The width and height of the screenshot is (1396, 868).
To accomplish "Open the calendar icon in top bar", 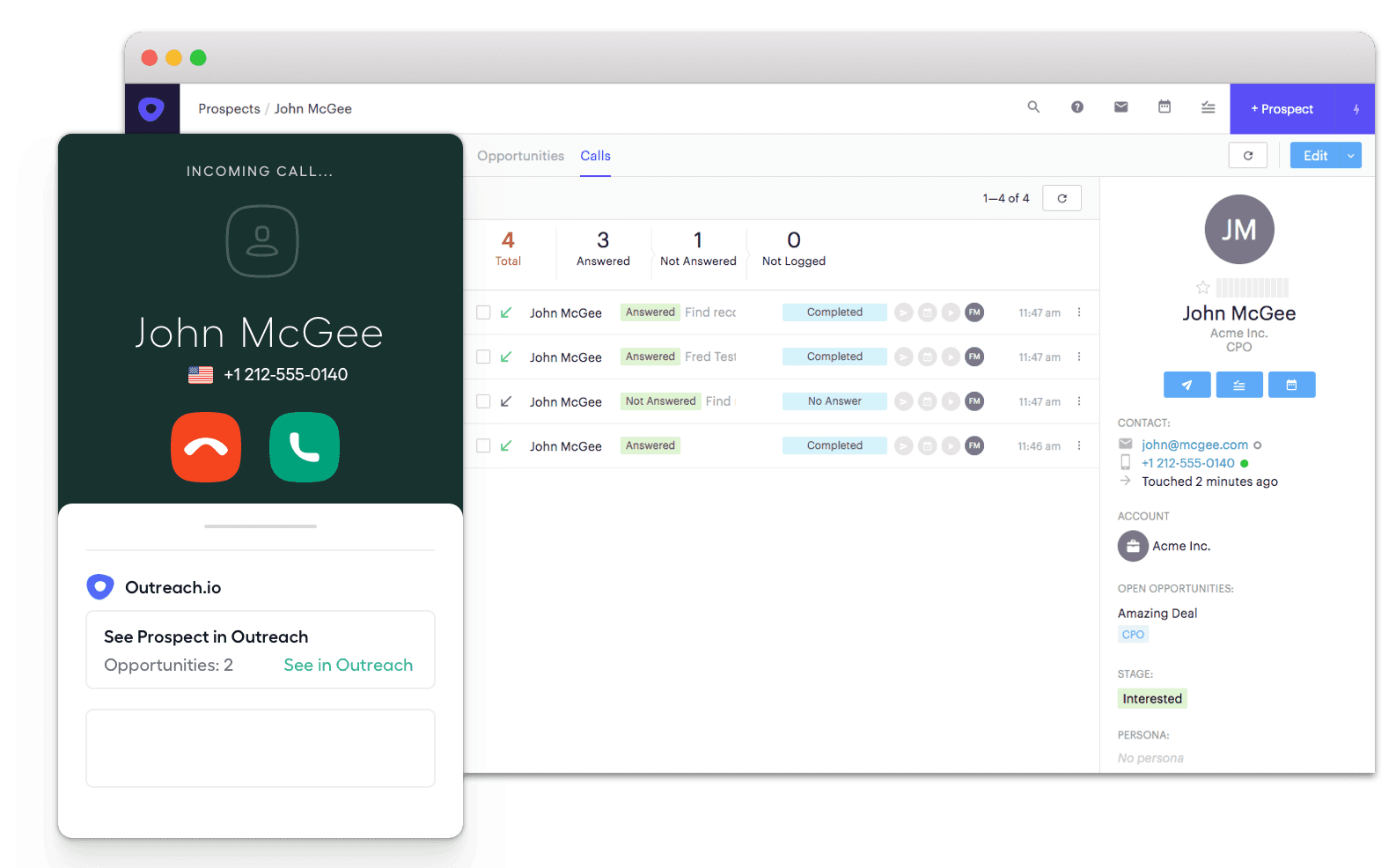I will tap(1164, 107).
